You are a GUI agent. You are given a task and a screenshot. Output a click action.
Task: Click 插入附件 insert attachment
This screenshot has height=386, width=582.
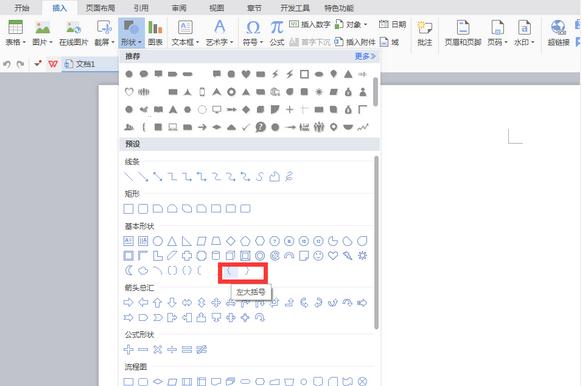coord(355,42)
